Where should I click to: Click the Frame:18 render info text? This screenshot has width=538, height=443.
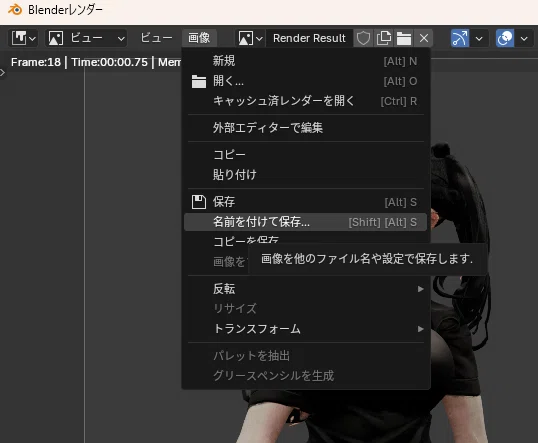tap(36, 62)
